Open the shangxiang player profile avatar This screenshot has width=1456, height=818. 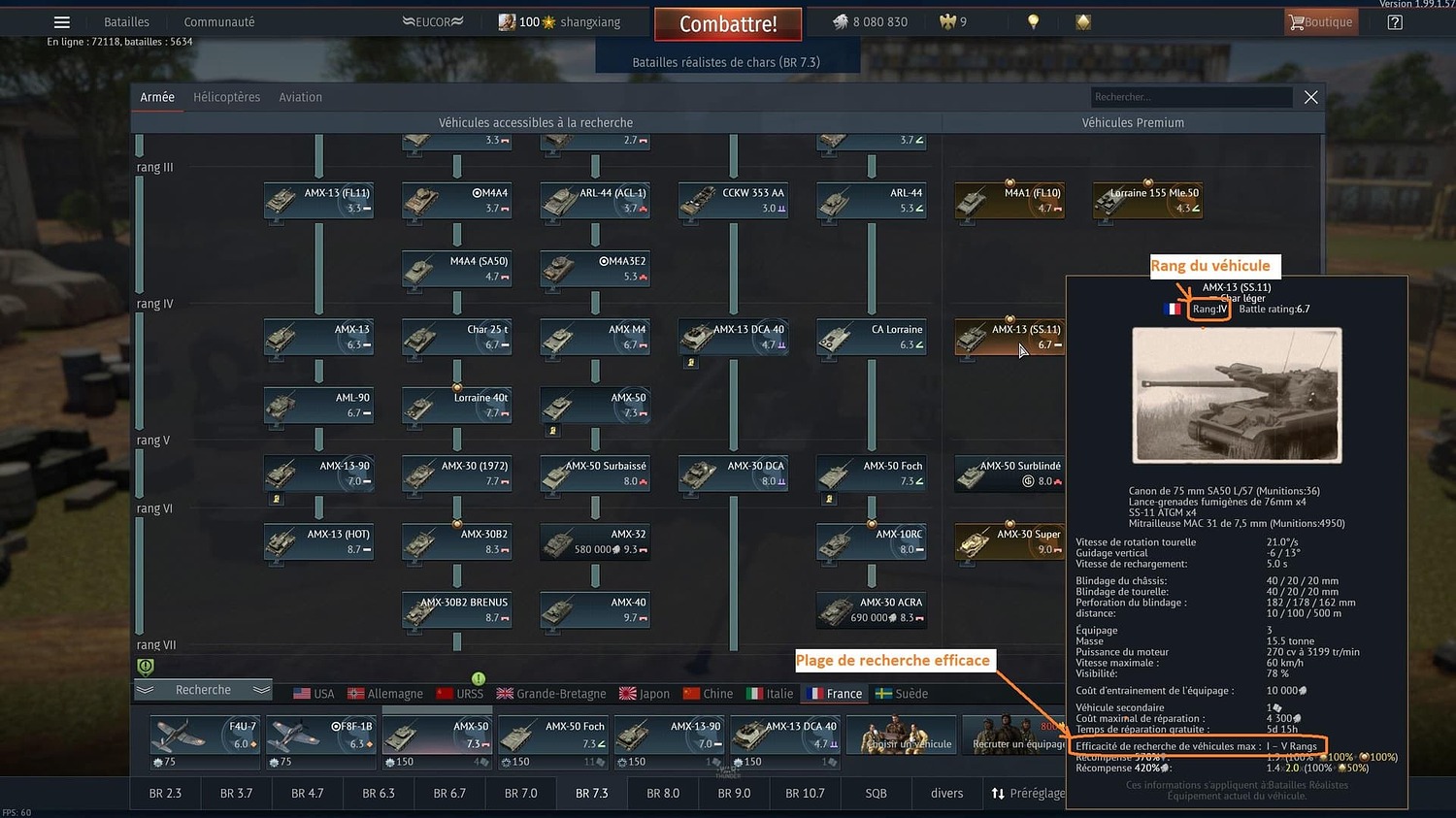pyautogui.click(x=507, y=21)
